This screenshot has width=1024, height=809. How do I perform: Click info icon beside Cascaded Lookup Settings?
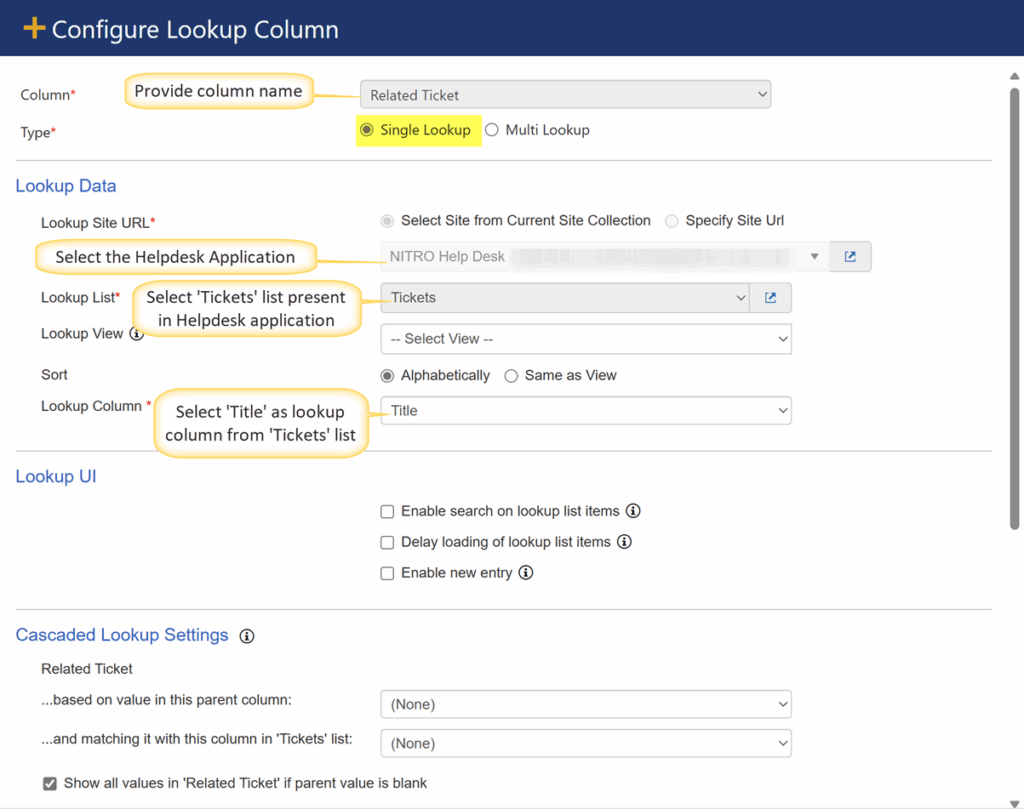point(247,636)
